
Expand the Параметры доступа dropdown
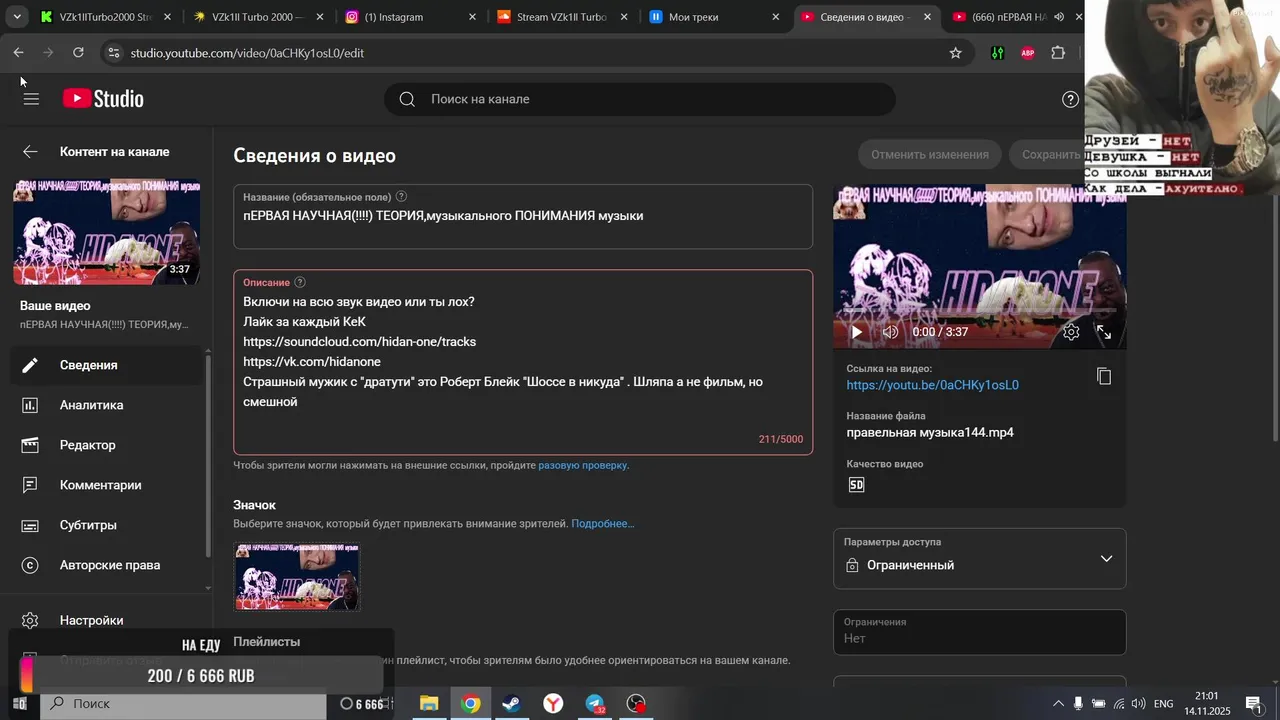[979, 558]
